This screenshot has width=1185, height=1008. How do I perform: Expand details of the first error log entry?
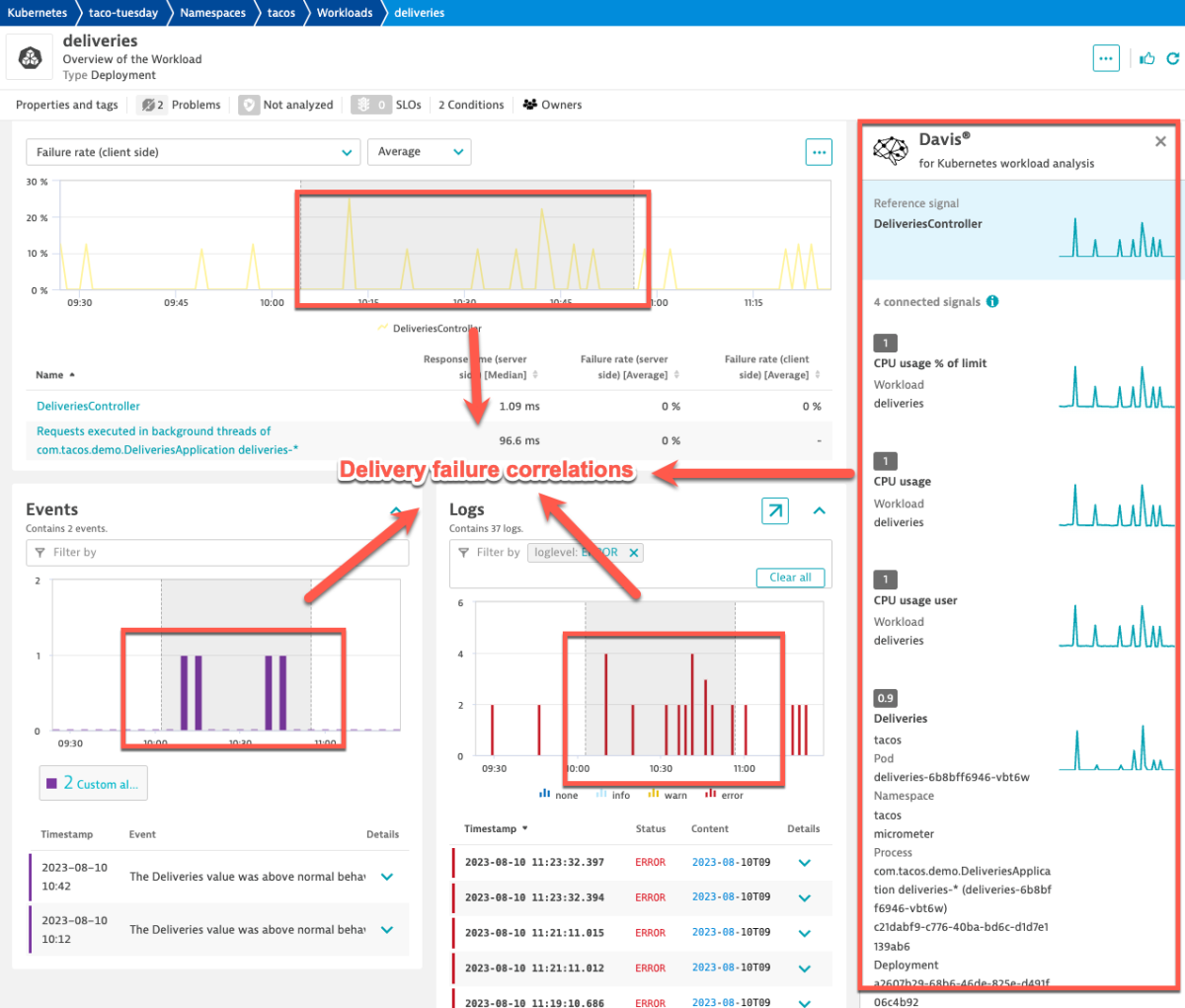[804, 862]
